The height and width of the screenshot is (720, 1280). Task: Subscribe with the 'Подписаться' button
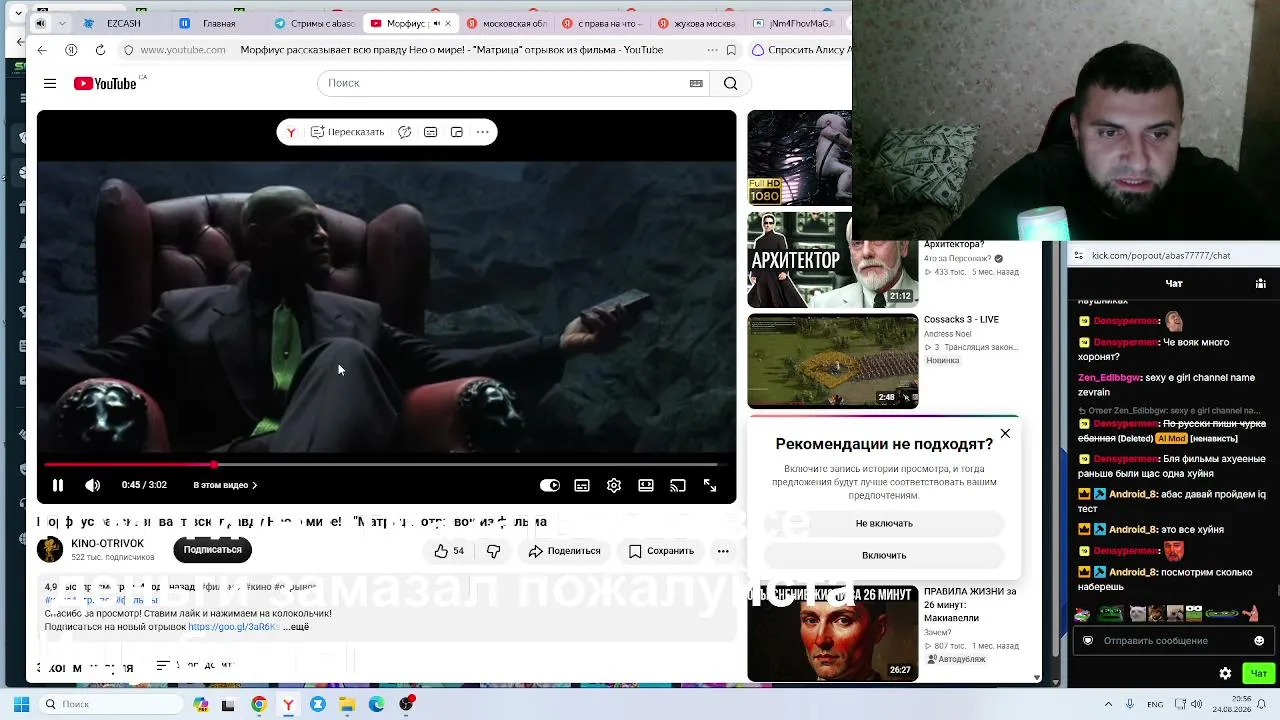point(212,550)
